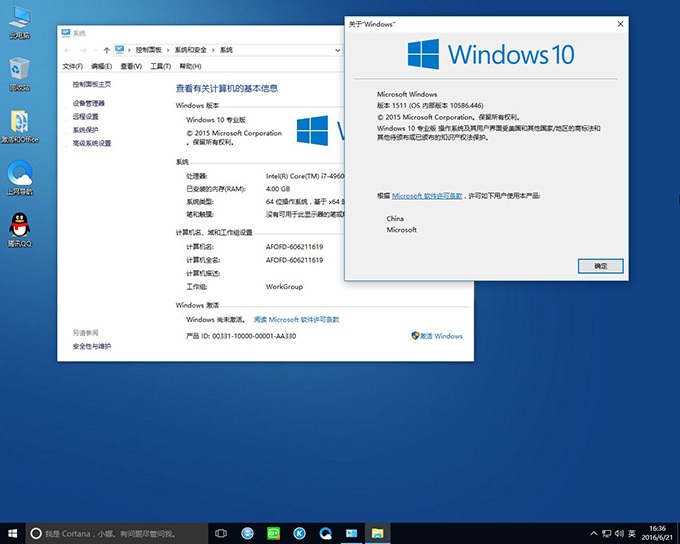Open 高级系统设置 in the sidebar
Image resolution: width=680 pixels, height=544 pixels.
(x=92, y=143)
